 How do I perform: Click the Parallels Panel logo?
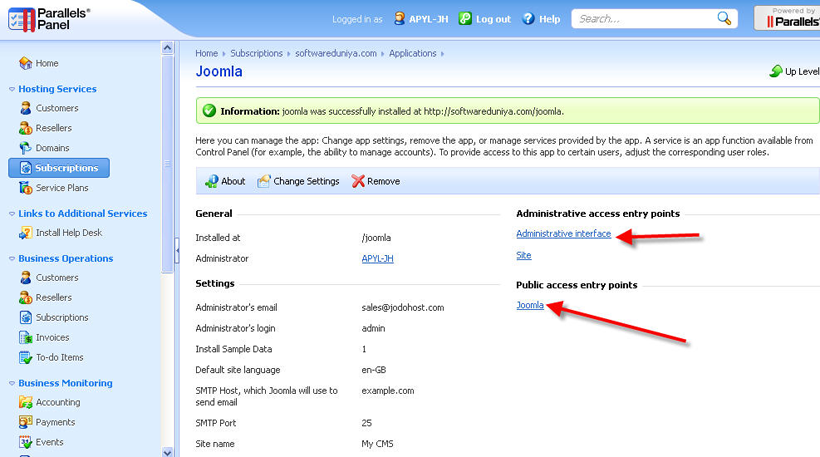click(49, 19)
